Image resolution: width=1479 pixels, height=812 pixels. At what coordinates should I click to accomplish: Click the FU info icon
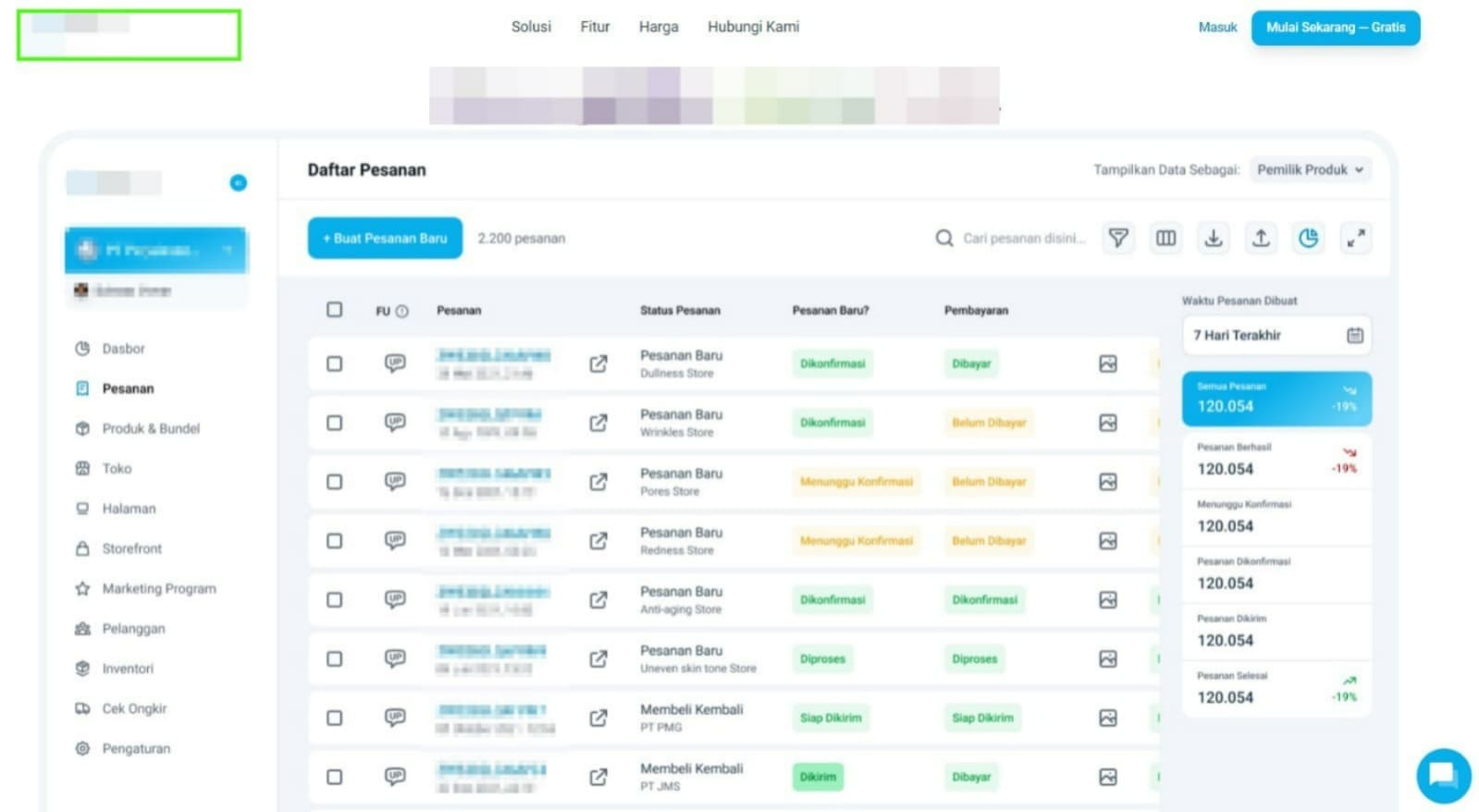click(402, 312)
